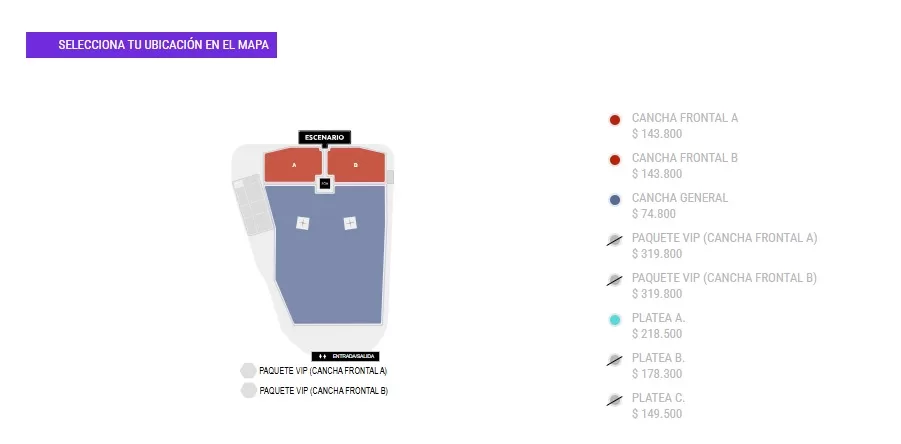Viewport: 901px width, 444px height.
Task: Click the Cancha Frontal A legend label
Action: [x=685, y=118]
